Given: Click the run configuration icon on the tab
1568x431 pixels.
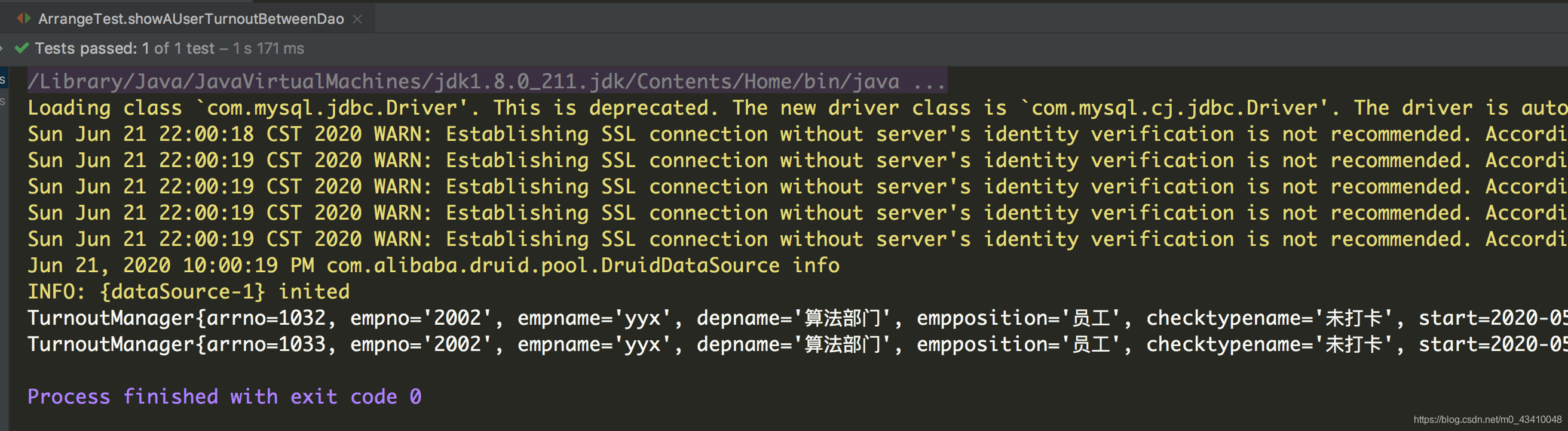Looking at the screenshot, I should [24, 19].
